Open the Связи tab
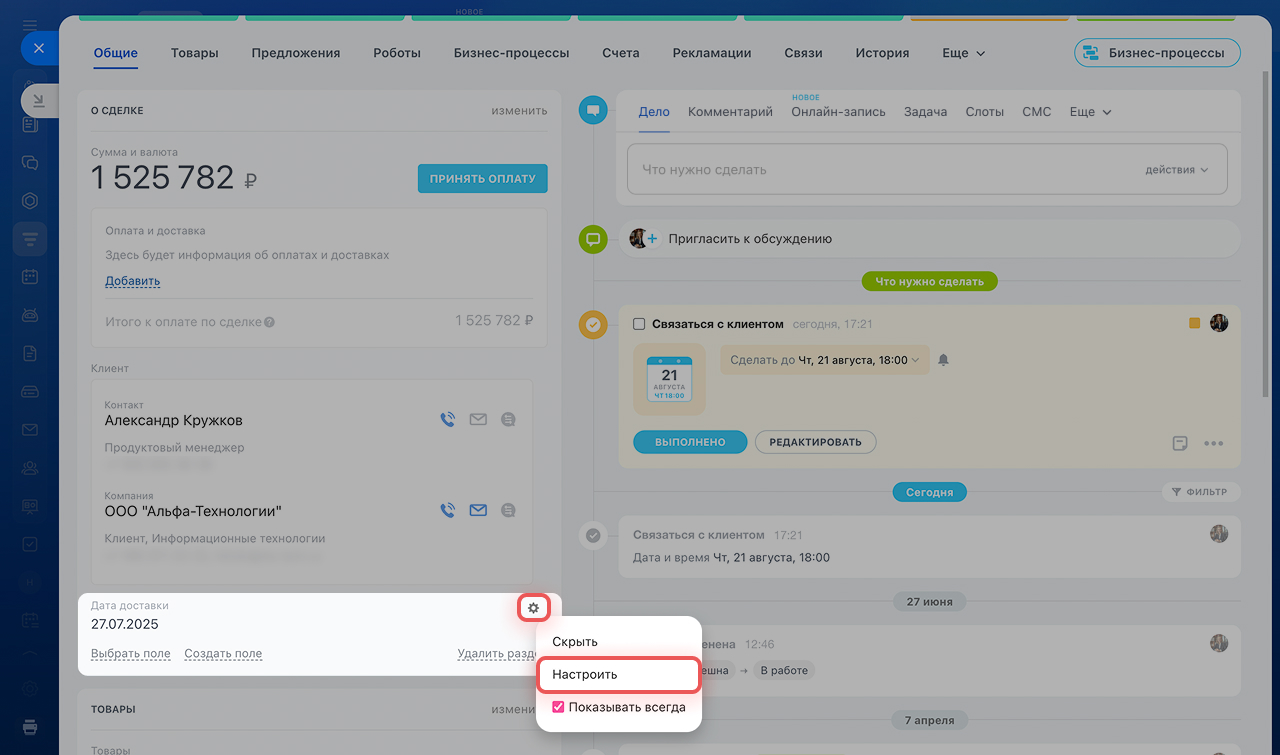1280x755 pixels. pos(803,53)
